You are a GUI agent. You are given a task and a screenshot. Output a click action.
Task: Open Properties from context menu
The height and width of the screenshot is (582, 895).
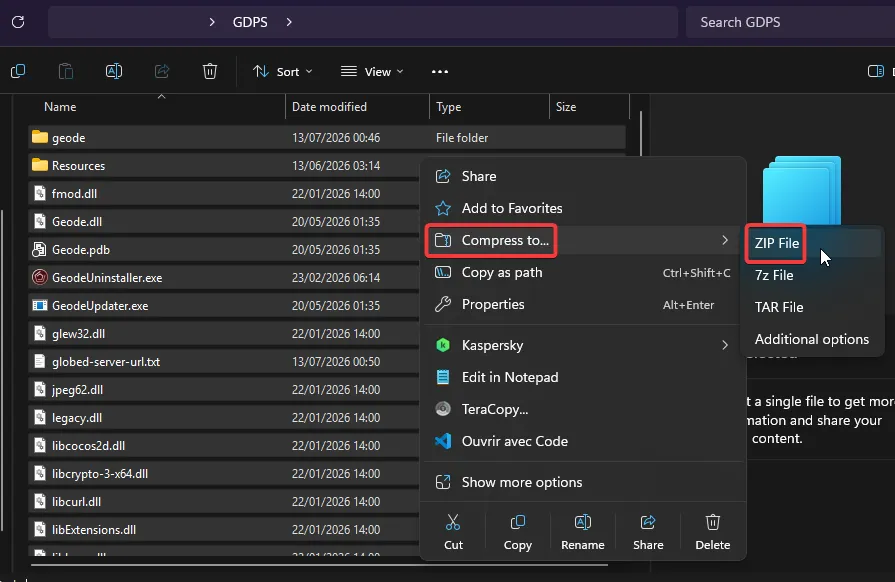583,304
